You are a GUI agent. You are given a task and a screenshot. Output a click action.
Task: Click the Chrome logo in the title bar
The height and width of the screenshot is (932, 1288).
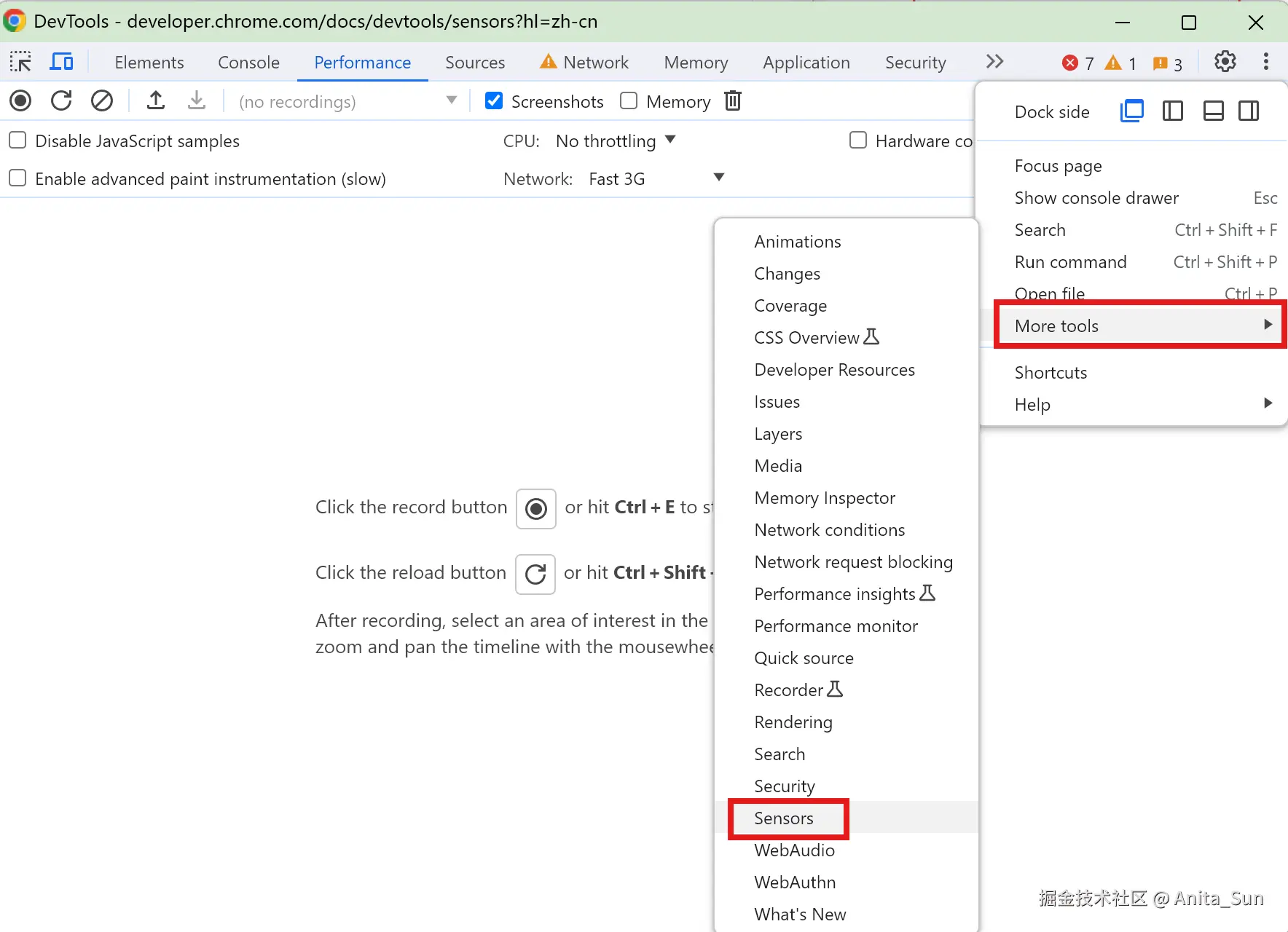15,21
